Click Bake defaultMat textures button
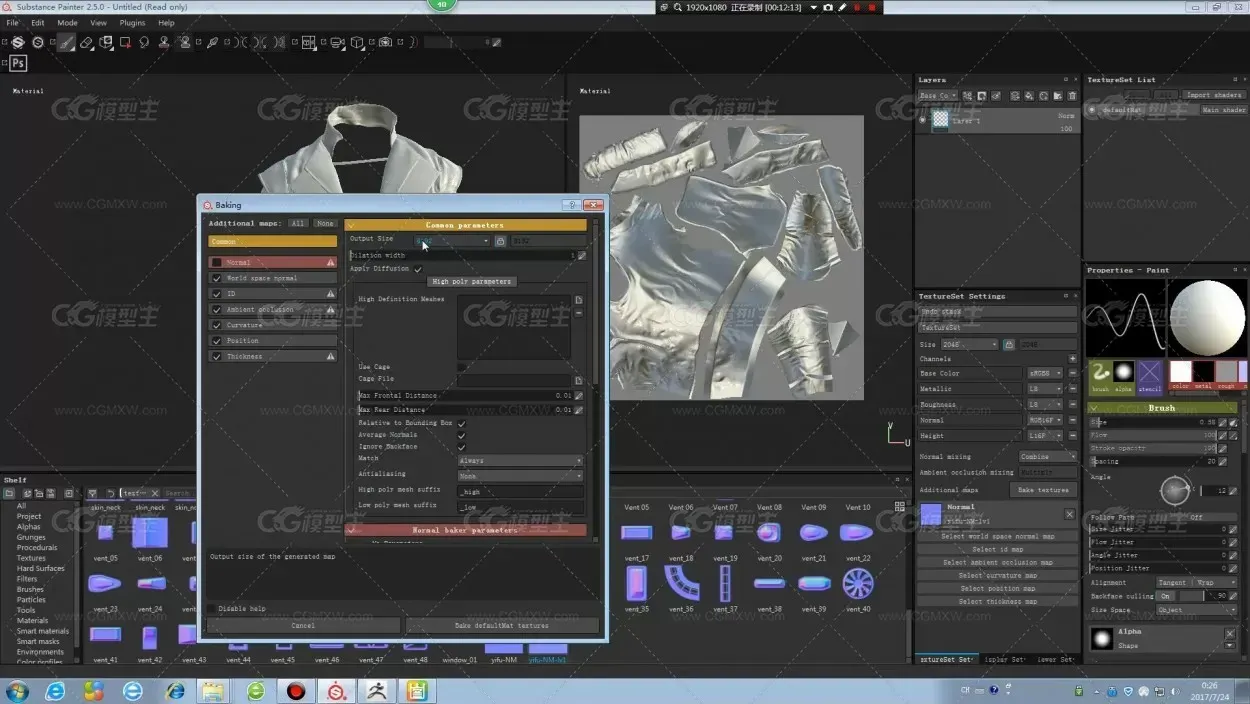Image resolution: width=1250 pixels, height=704 pixels. pyautogui.click(x=502, y=625)
